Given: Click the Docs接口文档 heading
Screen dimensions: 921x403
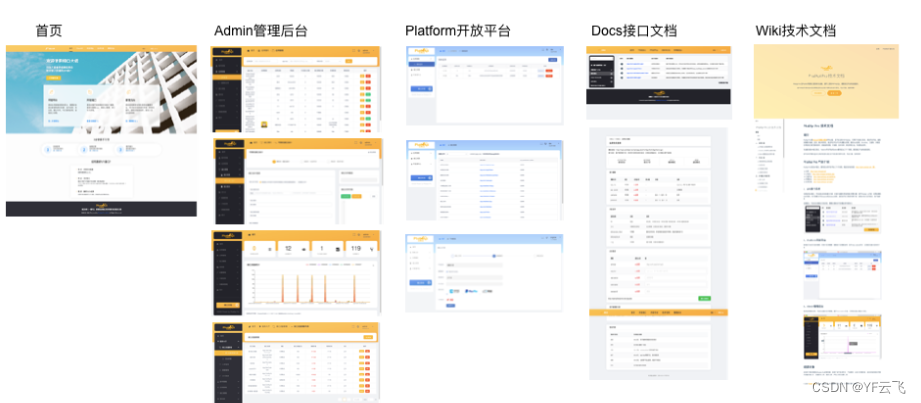Looking at the screenshot, I should (x=633, y=31).
